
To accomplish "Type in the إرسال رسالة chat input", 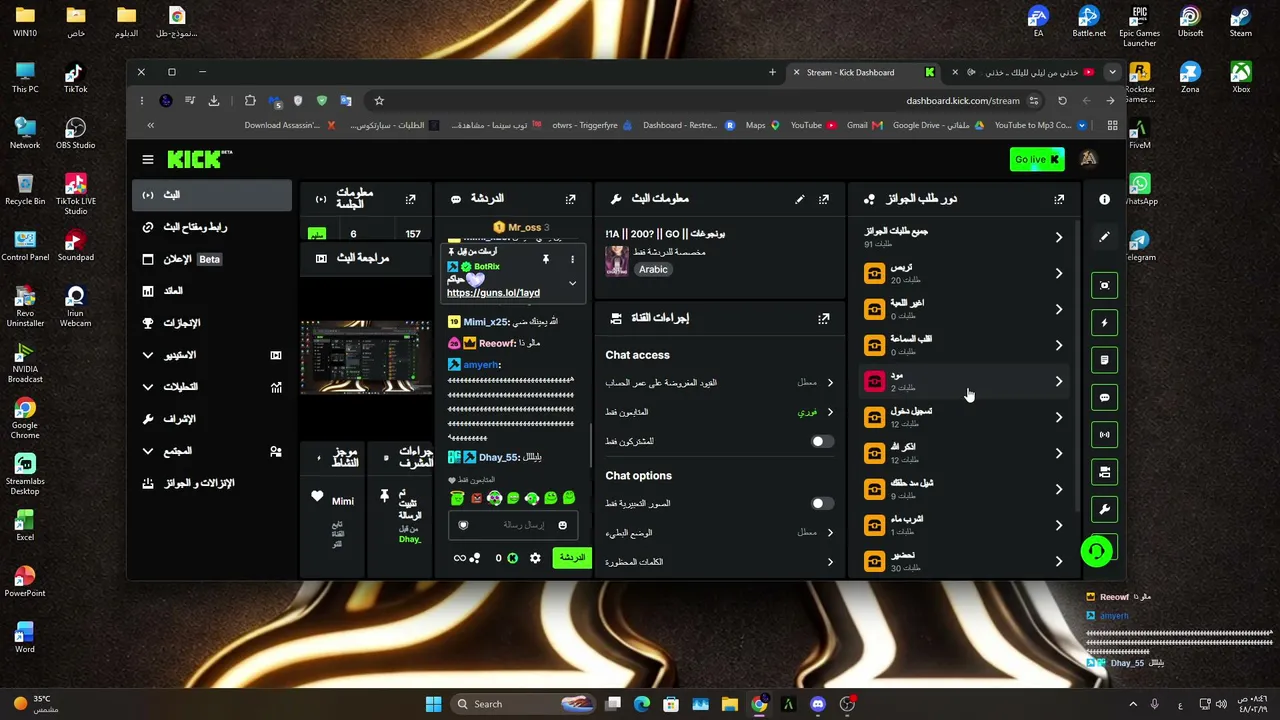I will pyautogui.click(x=512, y=525).
